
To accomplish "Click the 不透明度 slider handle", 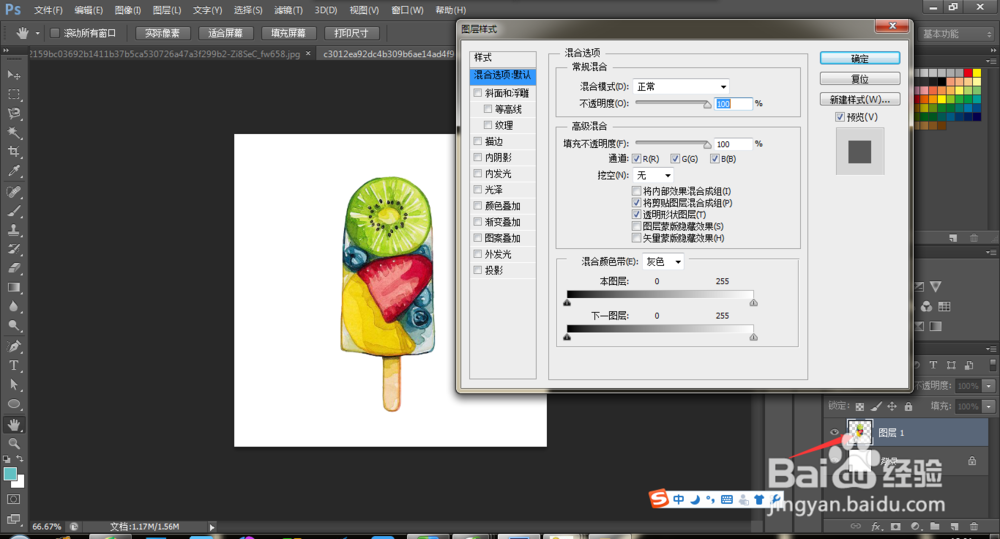I will 707,105.
